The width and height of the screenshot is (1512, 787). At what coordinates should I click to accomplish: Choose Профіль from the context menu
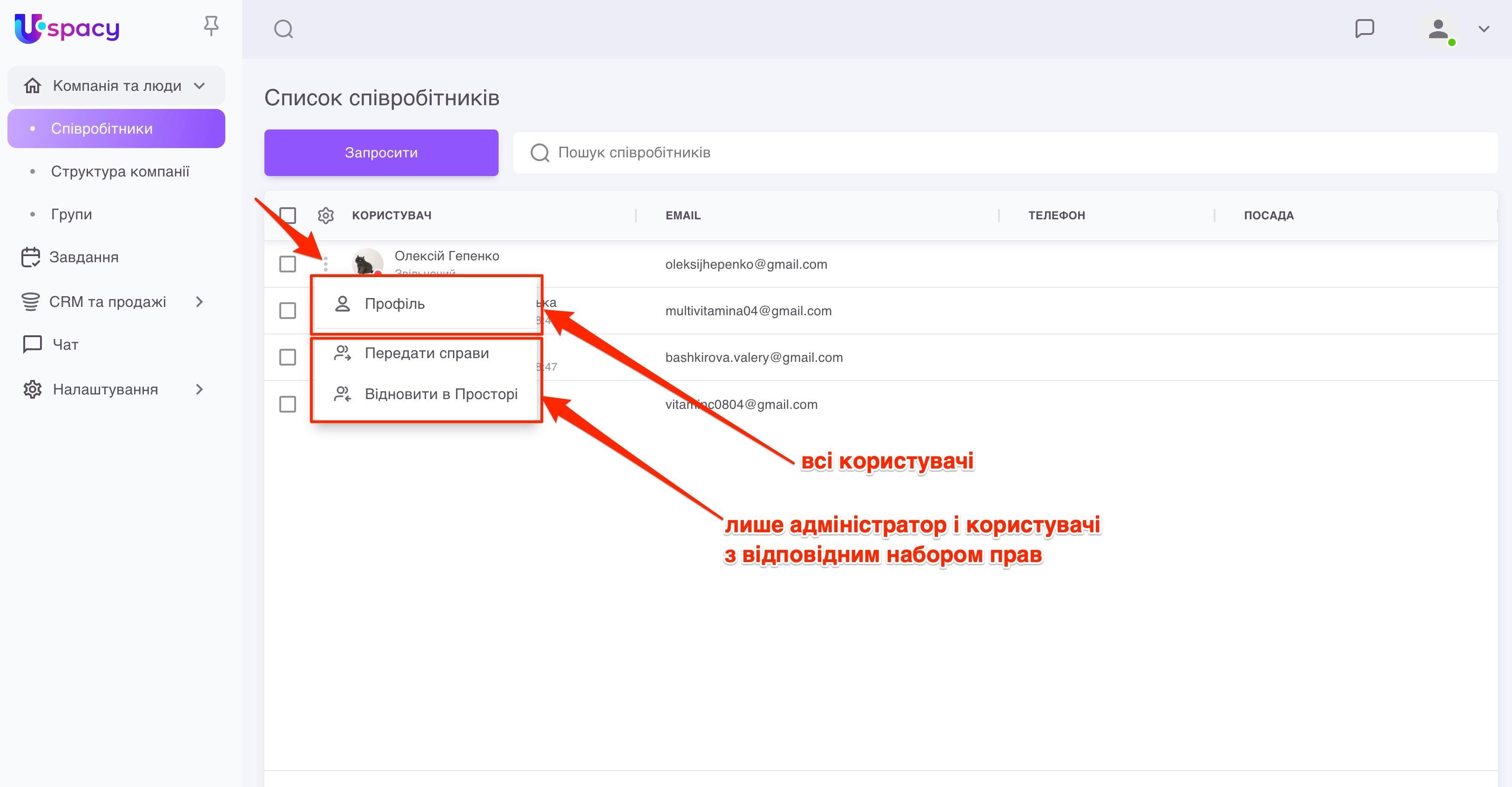394,304
